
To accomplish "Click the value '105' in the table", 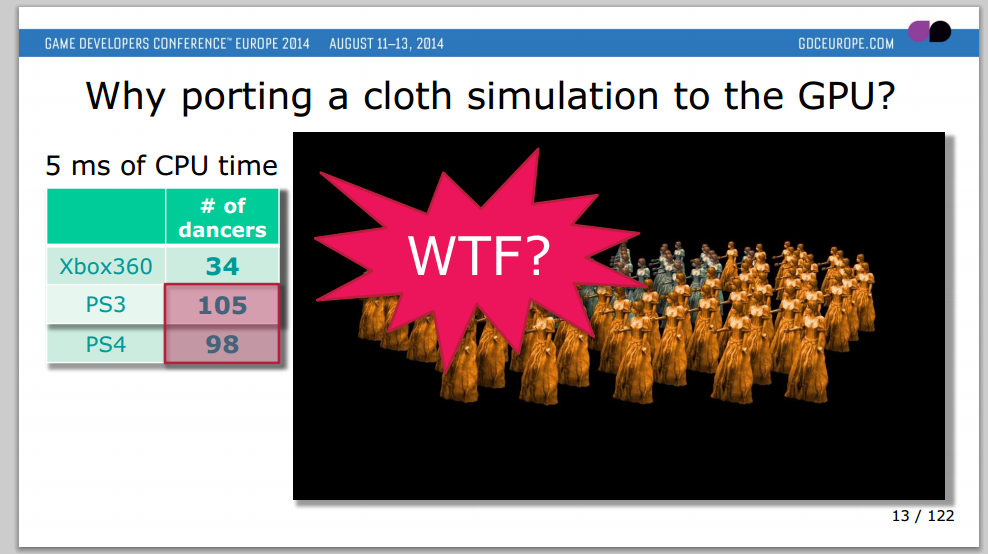I will tap(222, 305).
